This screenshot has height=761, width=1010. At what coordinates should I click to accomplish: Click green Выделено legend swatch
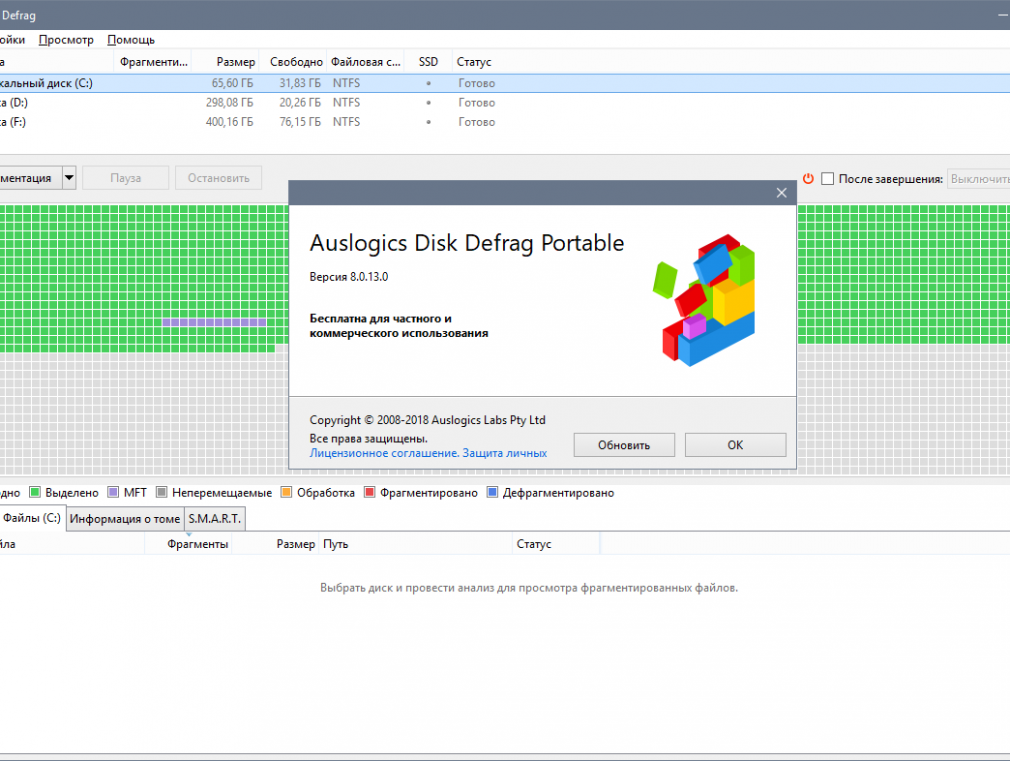(x=35, y=492)
